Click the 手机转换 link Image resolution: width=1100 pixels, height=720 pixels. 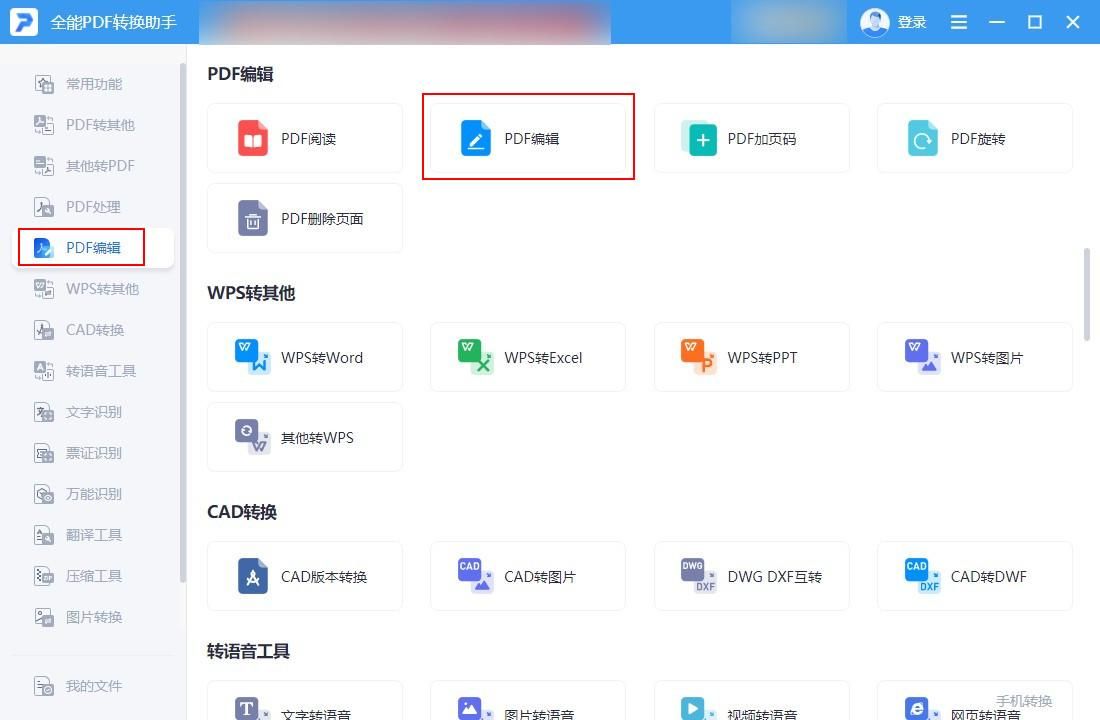tap(1024, 700)
